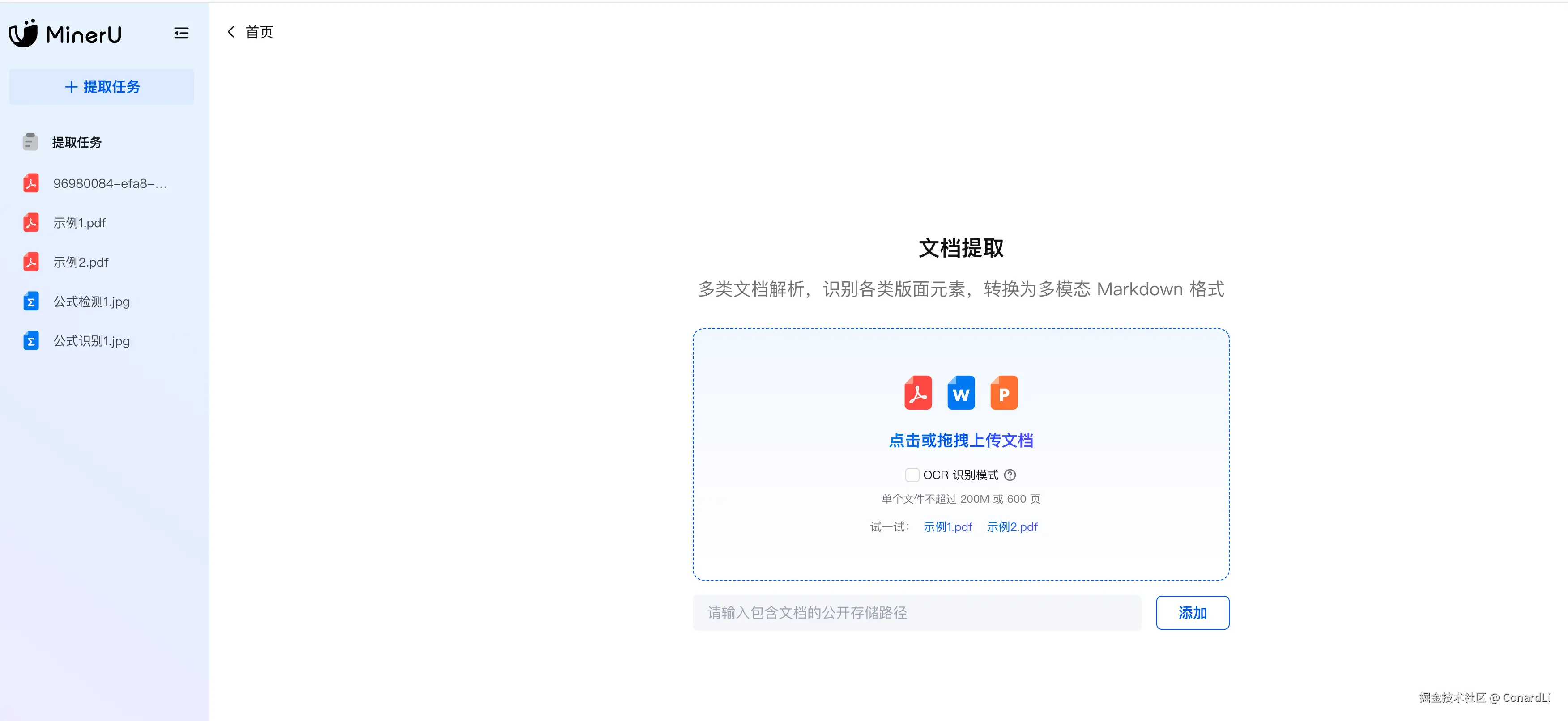Image resolution: width=1568 pixels, height=721 pixels.
Task: Click the 添加 button
Action: tap(1192, 613)
